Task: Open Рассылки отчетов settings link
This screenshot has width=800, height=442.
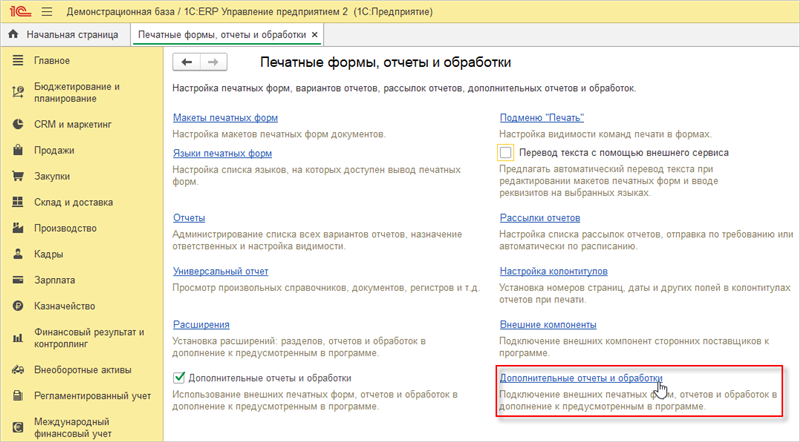Action: (x=540, y=218)
